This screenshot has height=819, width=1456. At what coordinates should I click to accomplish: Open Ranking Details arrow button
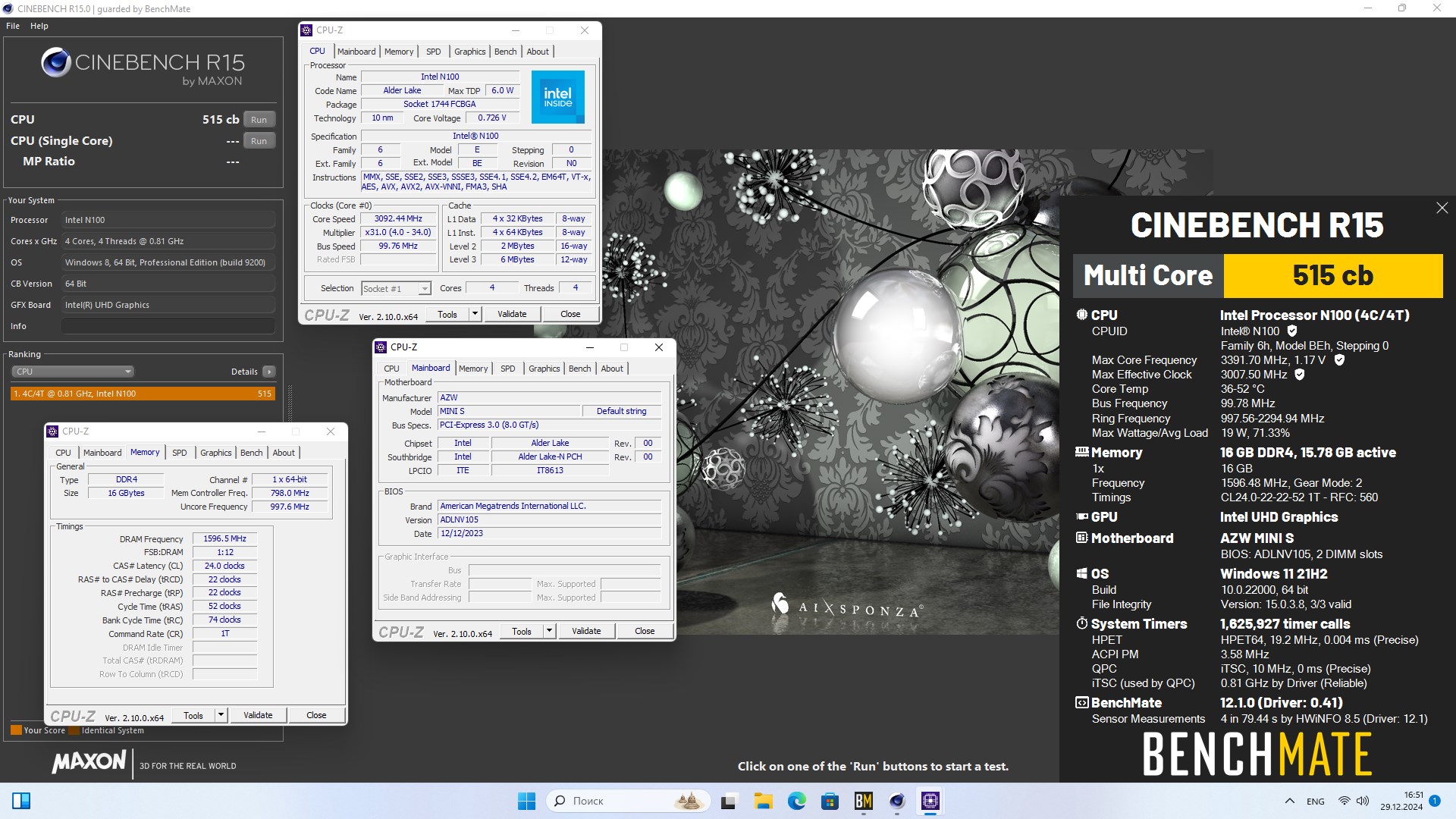click(268, 372)
